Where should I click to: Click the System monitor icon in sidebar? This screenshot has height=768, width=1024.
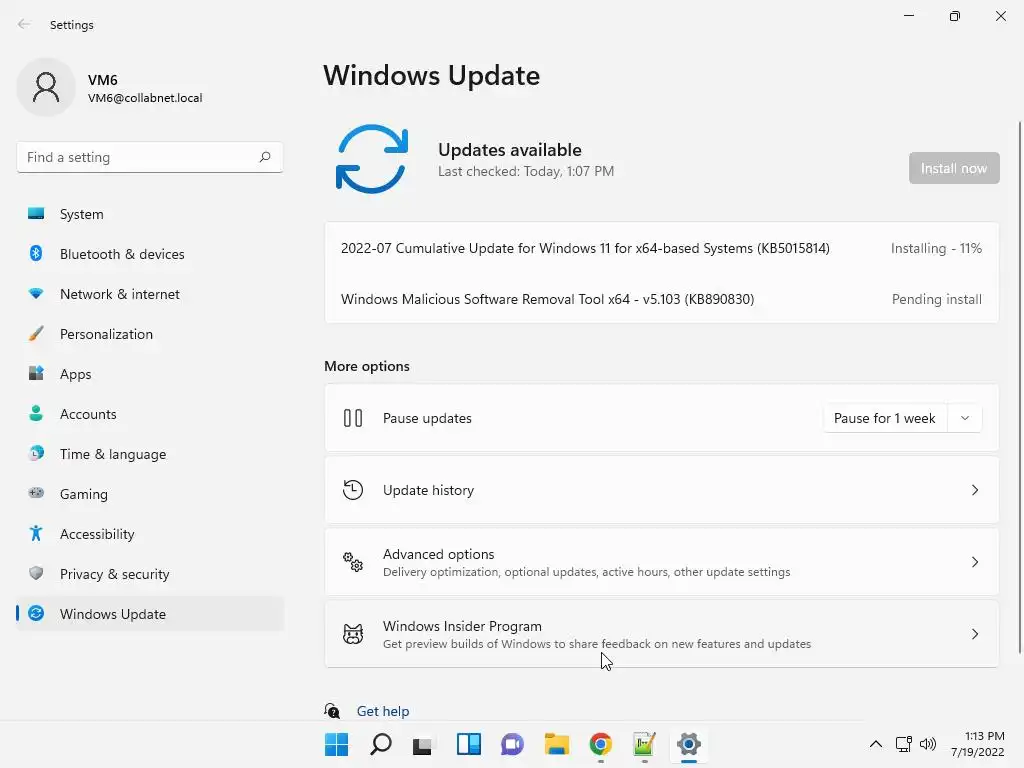tap(36, 214)
